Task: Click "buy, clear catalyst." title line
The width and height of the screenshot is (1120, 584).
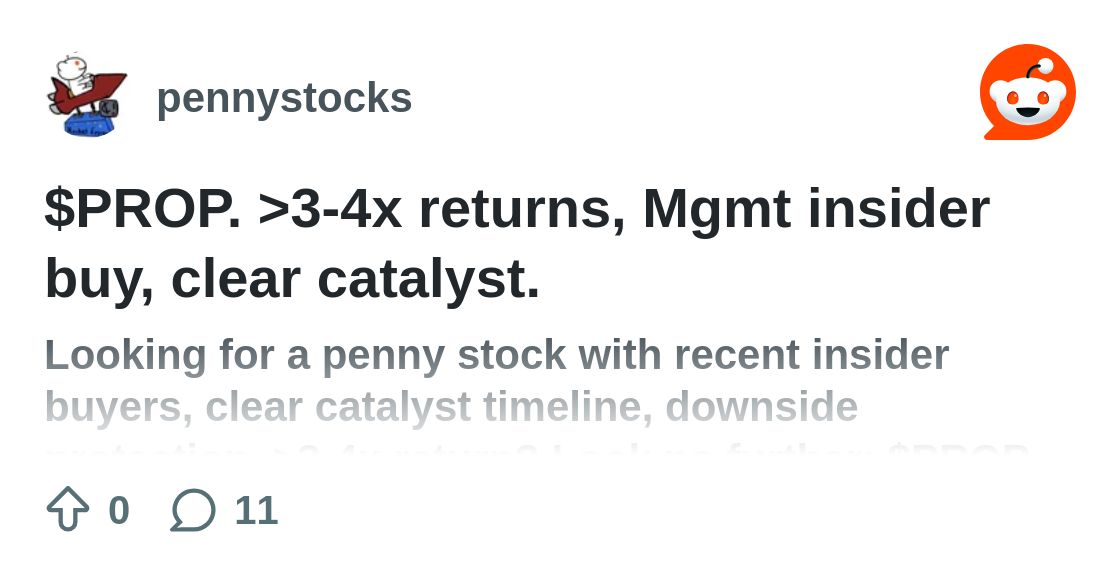Action: click(292, 280)
